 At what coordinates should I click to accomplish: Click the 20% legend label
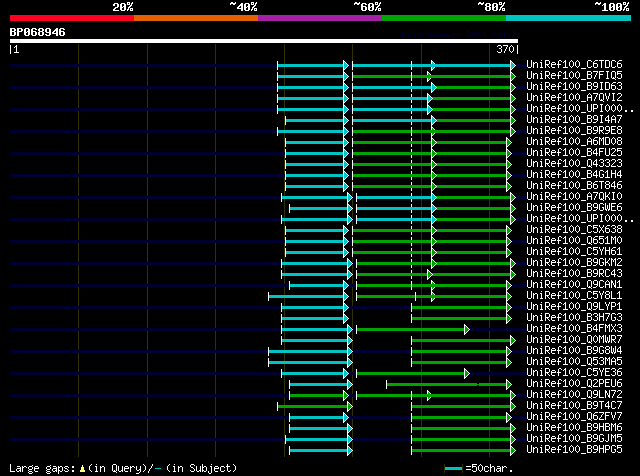[123, 7]
